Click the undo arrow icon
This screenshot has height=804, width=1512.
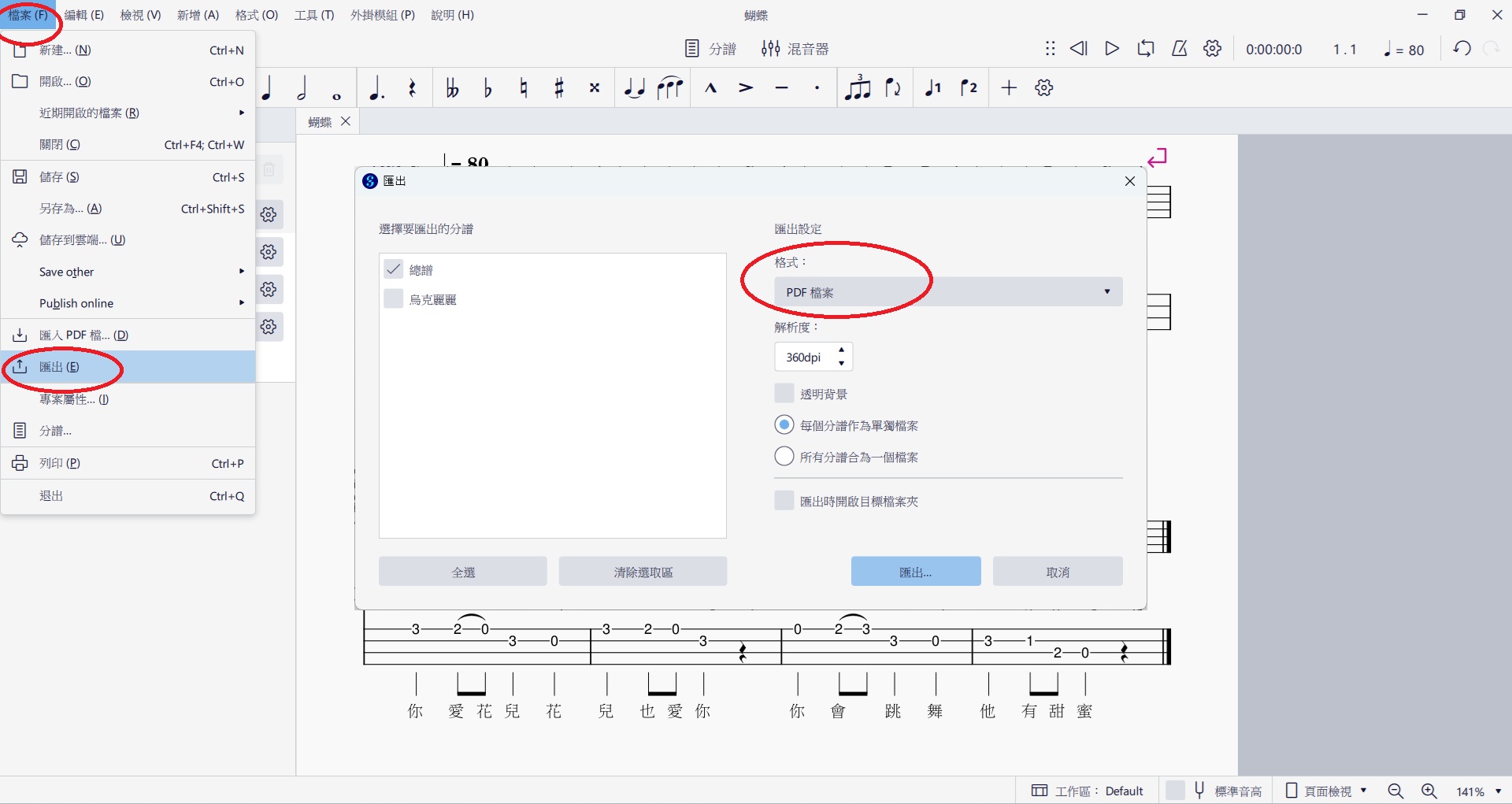[x=1462, y=49]
